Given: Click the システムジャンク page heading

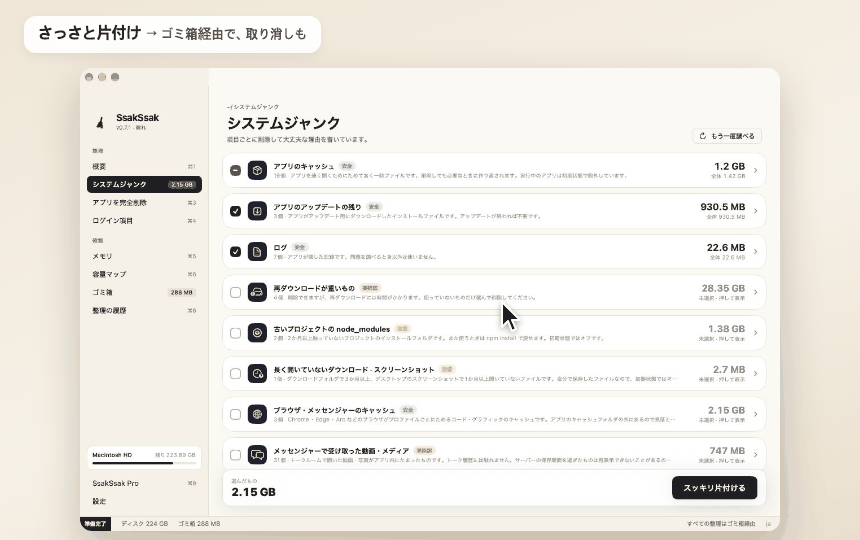Looking at the screenshot, I should [284, 123].
